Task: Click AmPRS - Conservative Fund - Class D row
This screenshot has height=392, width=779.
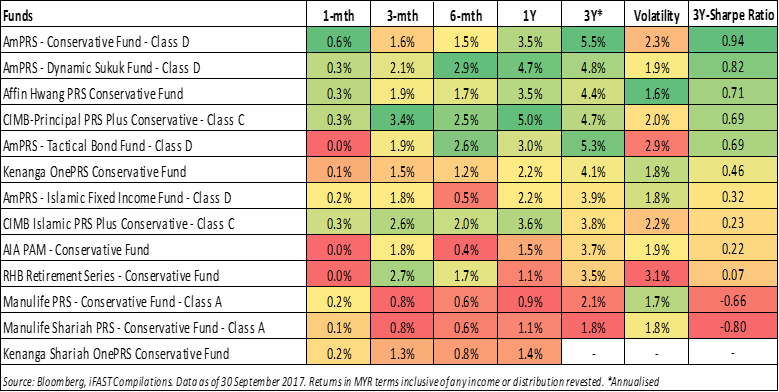Action: point(390,42)
